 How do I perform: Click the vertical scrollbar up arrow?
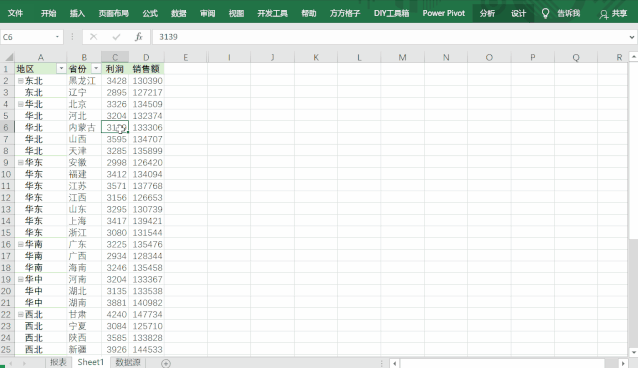(634, 57)
